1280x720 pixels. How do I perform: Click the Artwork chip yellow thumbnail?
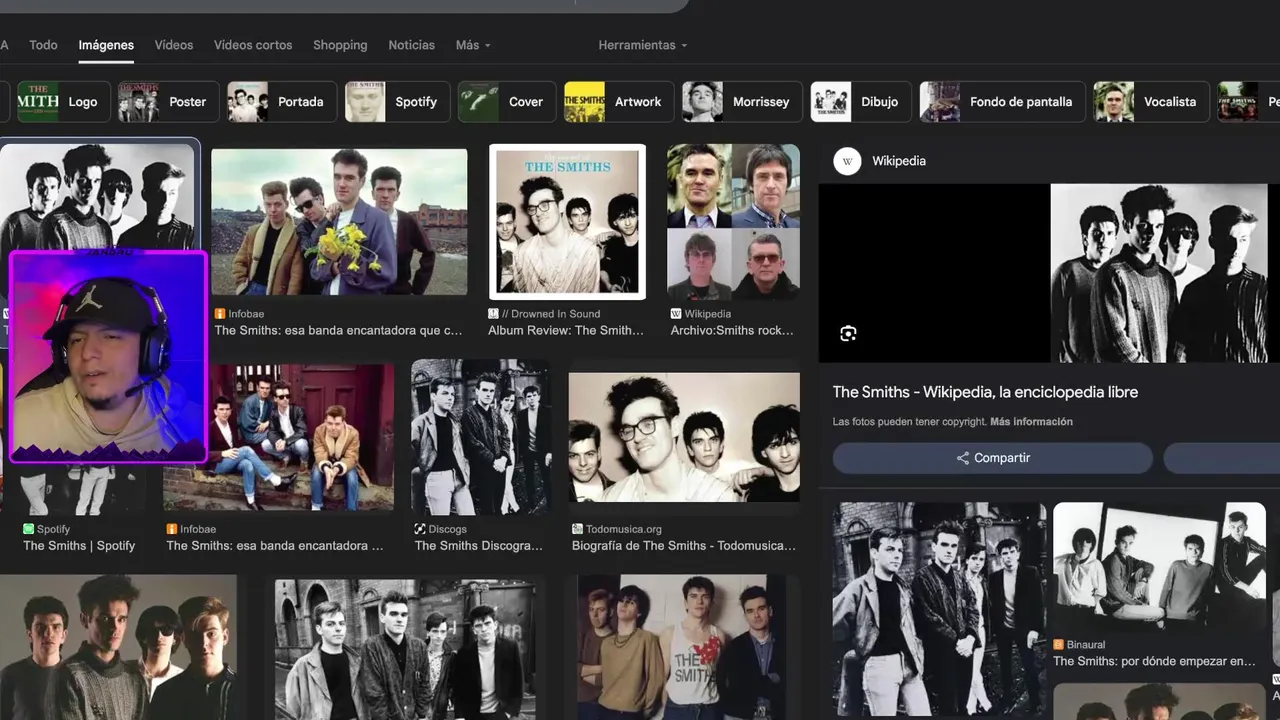point(585,102)
